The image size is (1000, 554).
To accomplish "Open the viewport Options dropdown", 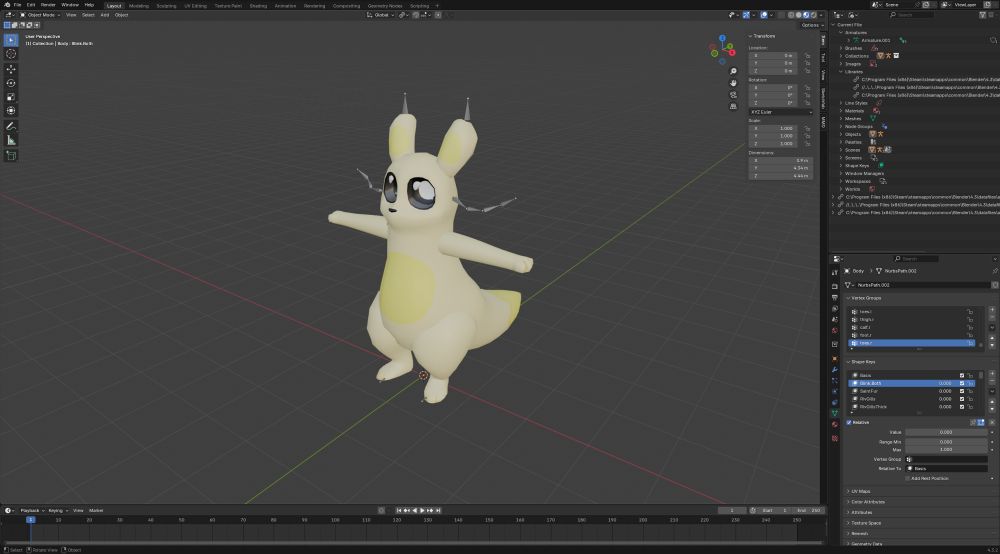I will click(811, 26).
